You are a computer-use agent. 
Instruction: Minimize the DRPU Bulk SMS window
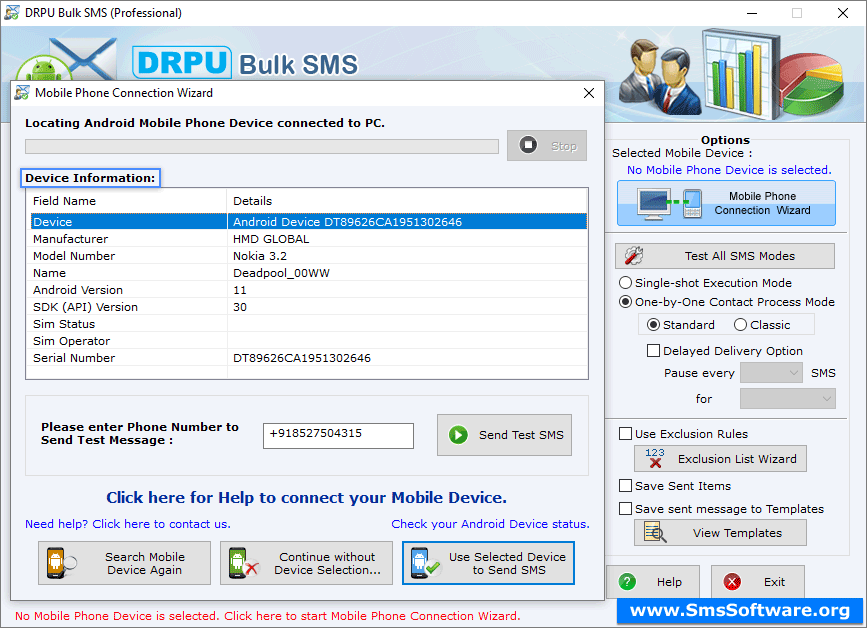(752, 13)
